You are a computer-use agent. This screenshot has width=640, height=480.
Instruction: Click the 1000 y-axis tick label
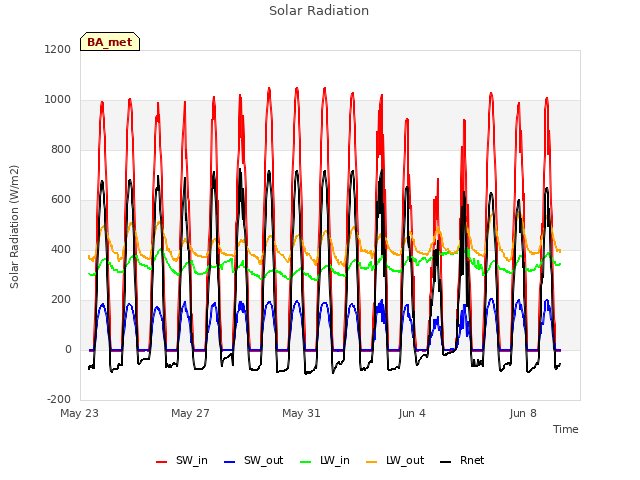(58, 100)
